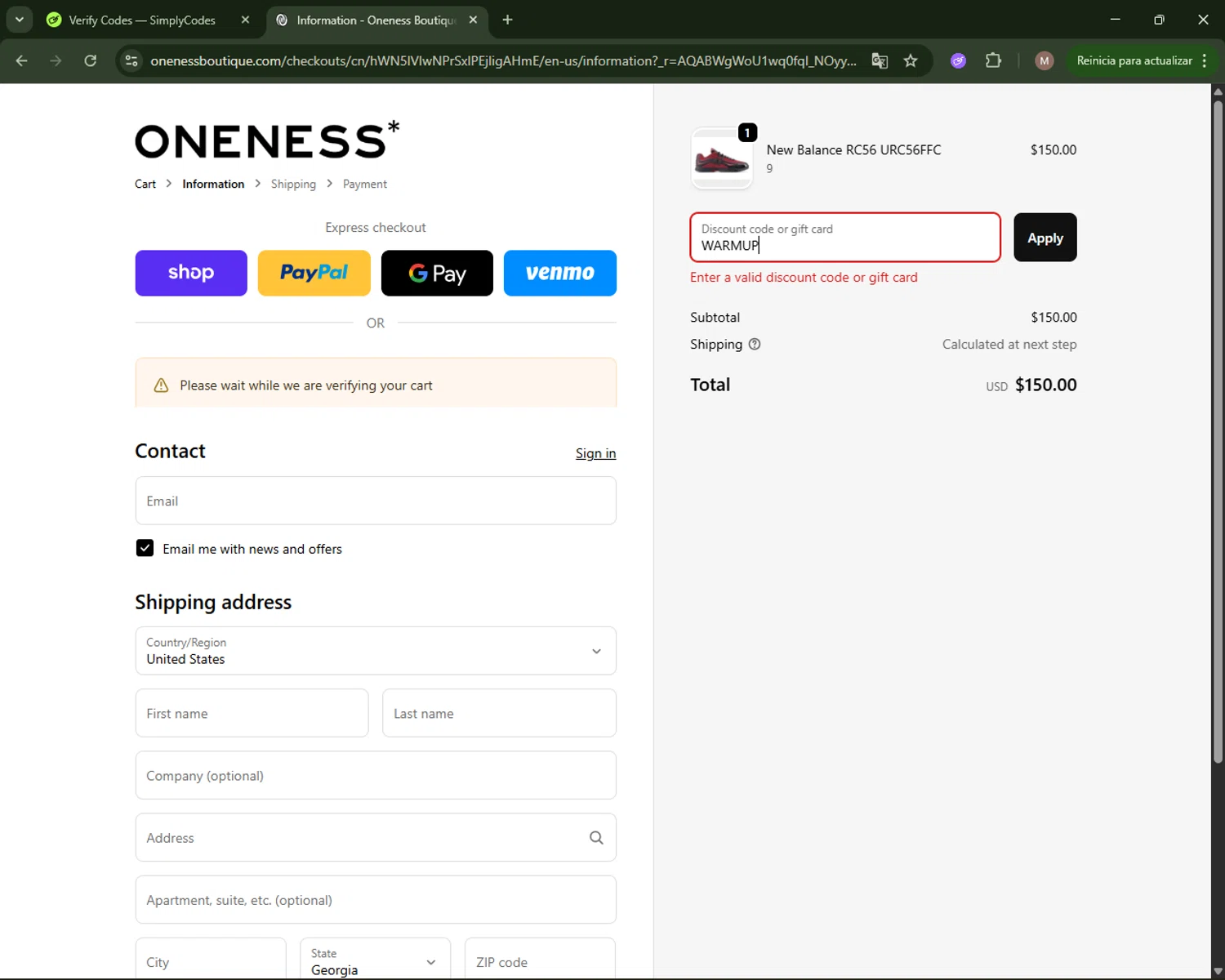Click the Company (optional) field
The width and height of the screenshot is (1225, 980).
[376, 775]
